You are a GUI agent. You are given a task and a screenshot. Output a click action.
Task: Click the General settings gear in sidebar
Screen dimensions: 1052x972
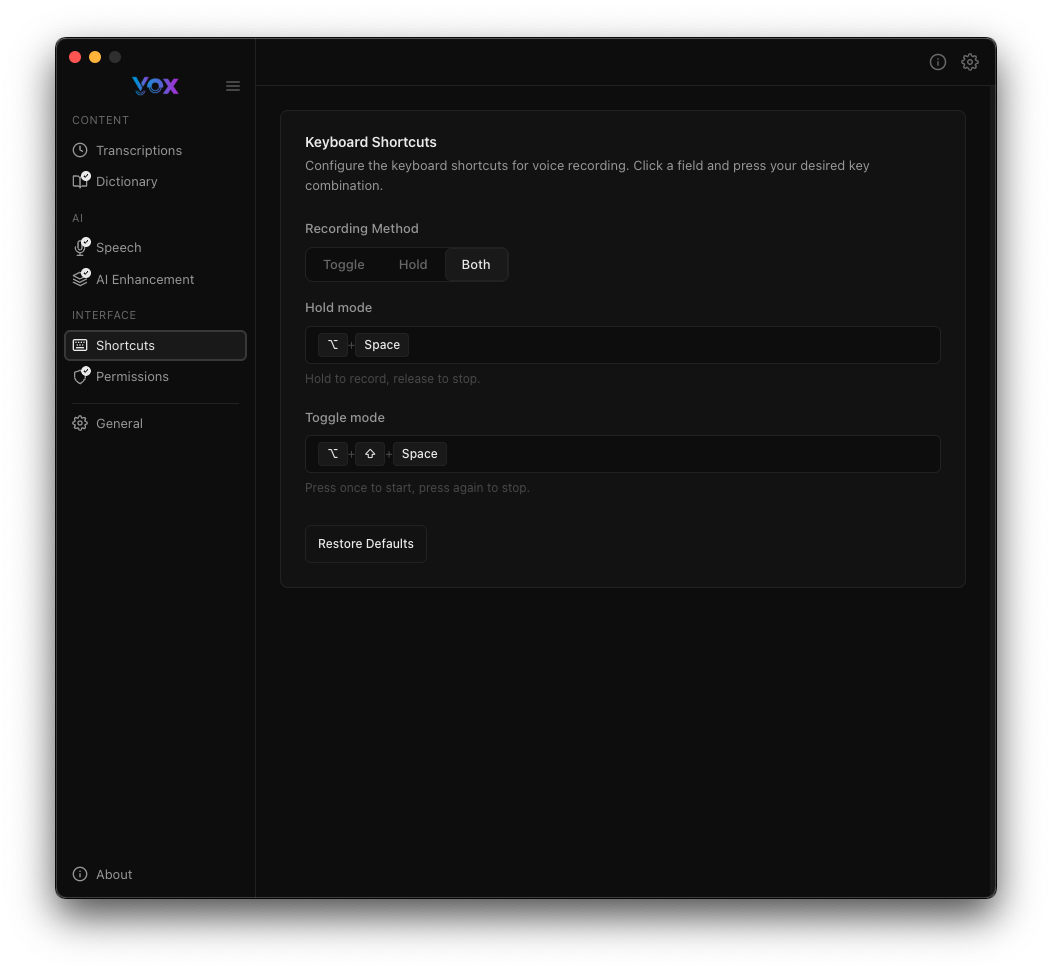80,423
